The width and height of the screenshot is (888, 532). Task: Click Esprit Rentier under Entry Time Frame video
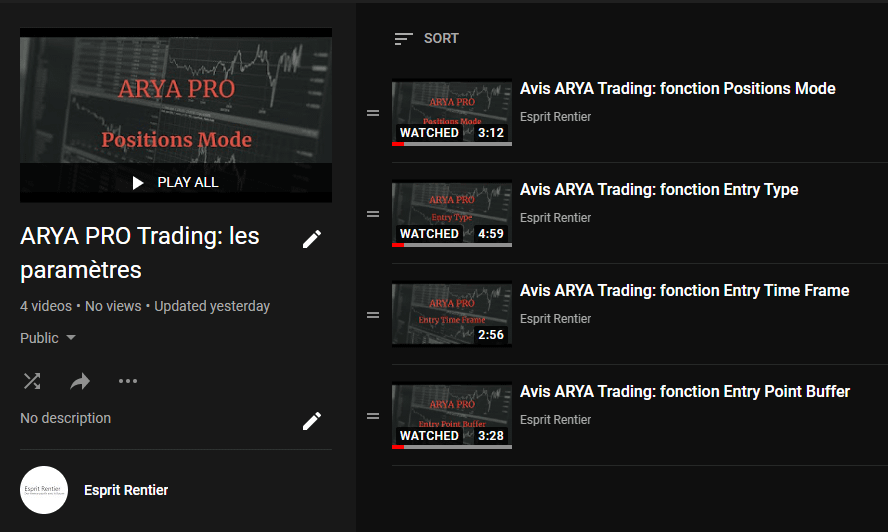pyautogui.click(x=555, y=319)
